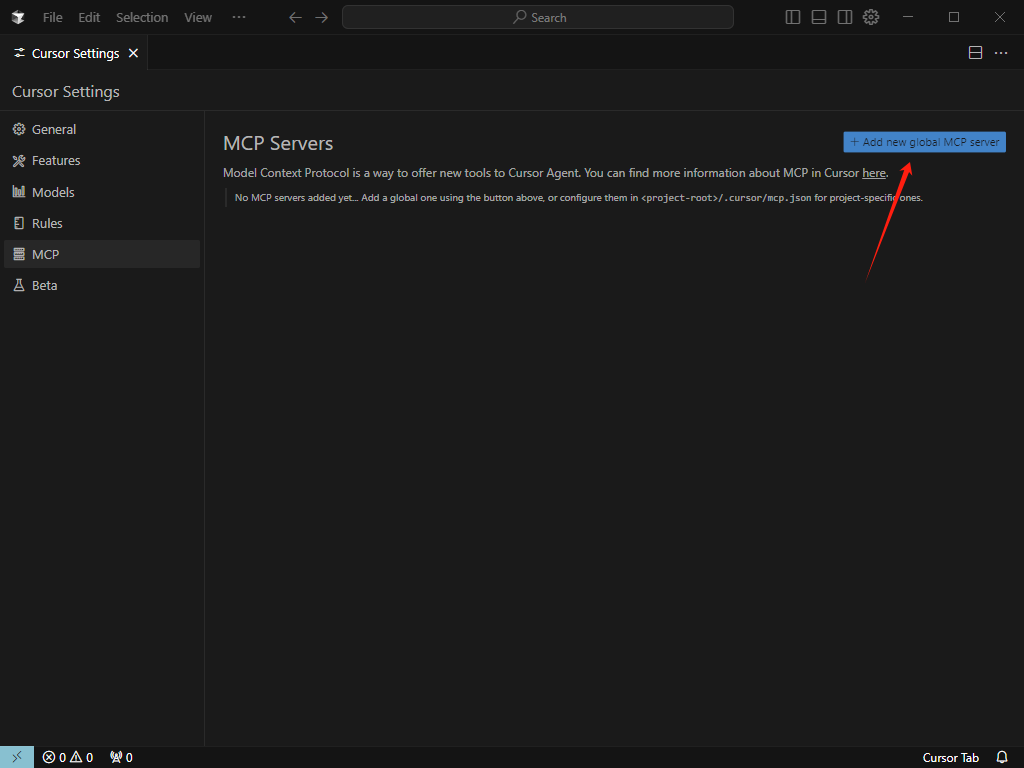Toggle the secondary sidebar layout icon
Screen dimensions: 1024x768
tap(844, 17)
